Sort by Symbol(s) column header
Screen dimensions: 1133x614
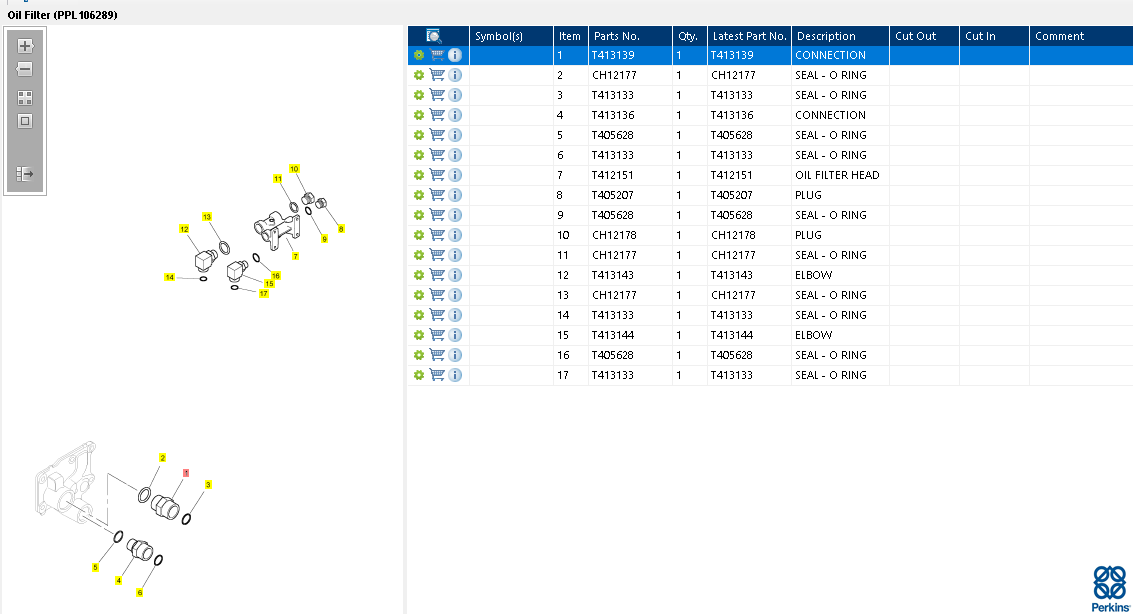point(511,36)
